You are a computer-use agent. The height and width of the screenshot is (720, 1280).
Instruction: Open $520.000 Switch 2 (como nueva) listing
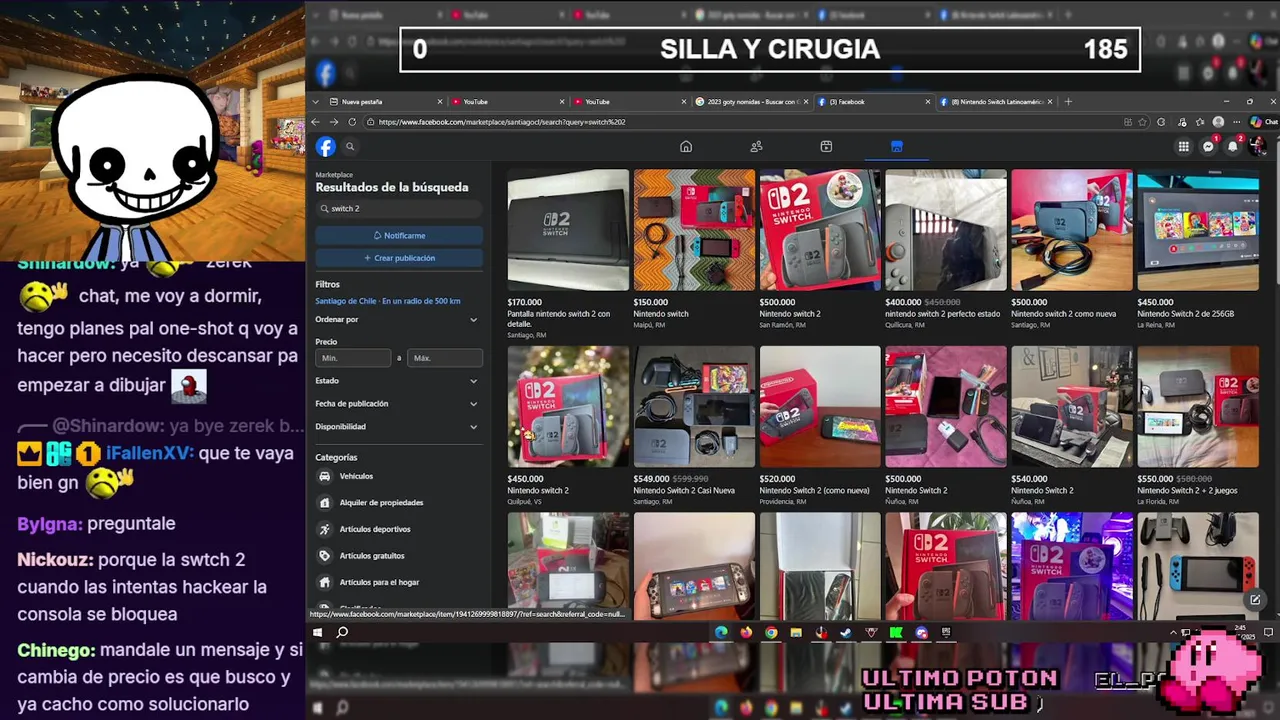pyautogui.click(x=820, y=426)
